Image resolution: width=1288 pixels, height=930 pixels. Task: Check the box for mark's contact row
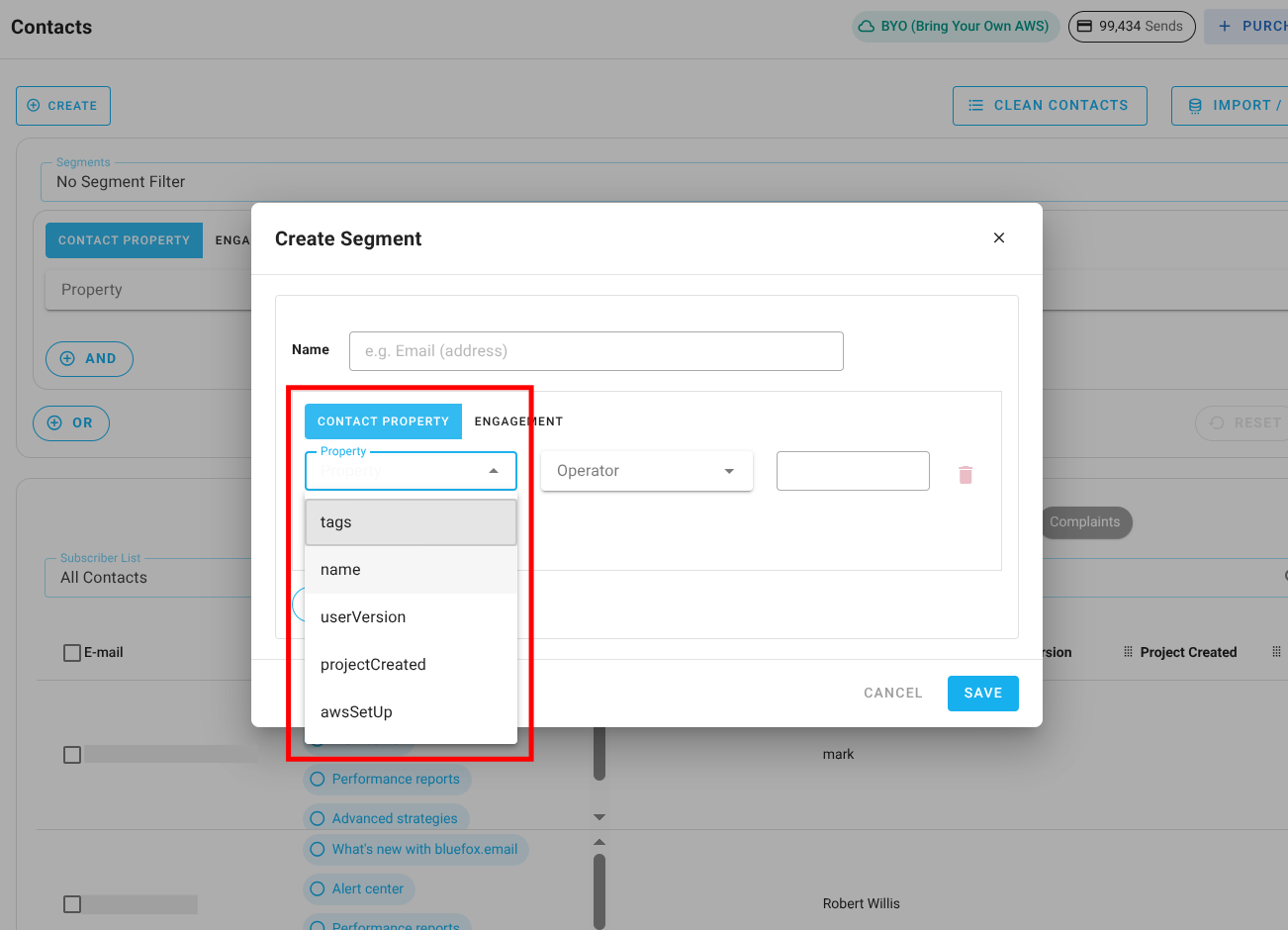pyautogui.click(x=72, y=755)
